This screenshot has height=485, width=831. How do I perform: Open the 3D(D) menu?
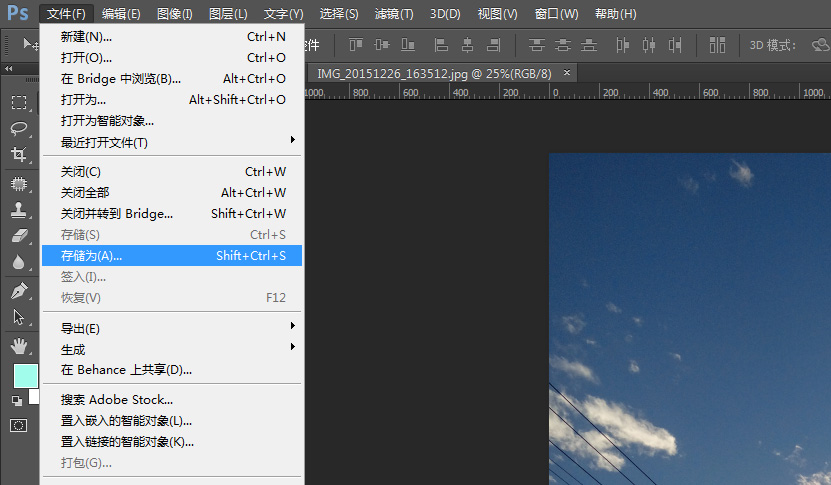(445, 14)
